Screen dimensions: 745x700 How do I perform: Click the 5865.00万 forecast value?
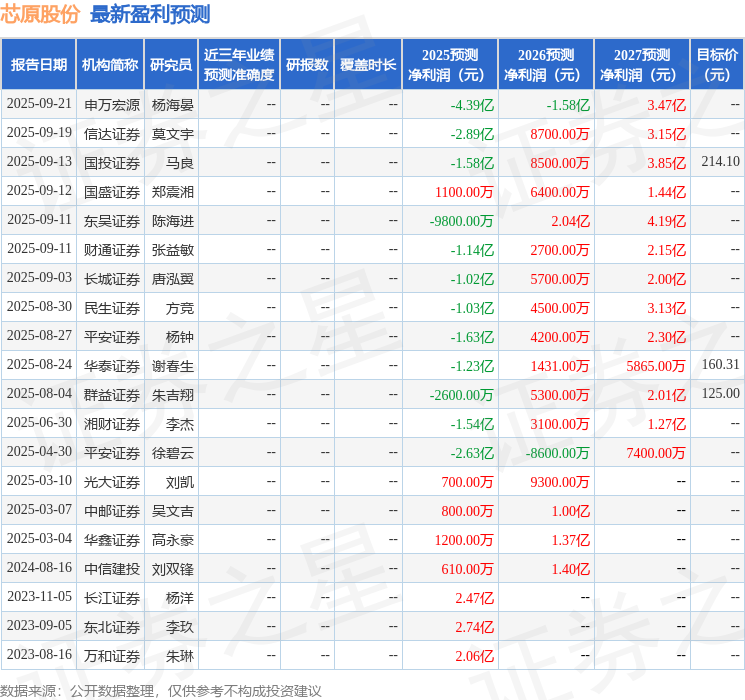point(656,366)
